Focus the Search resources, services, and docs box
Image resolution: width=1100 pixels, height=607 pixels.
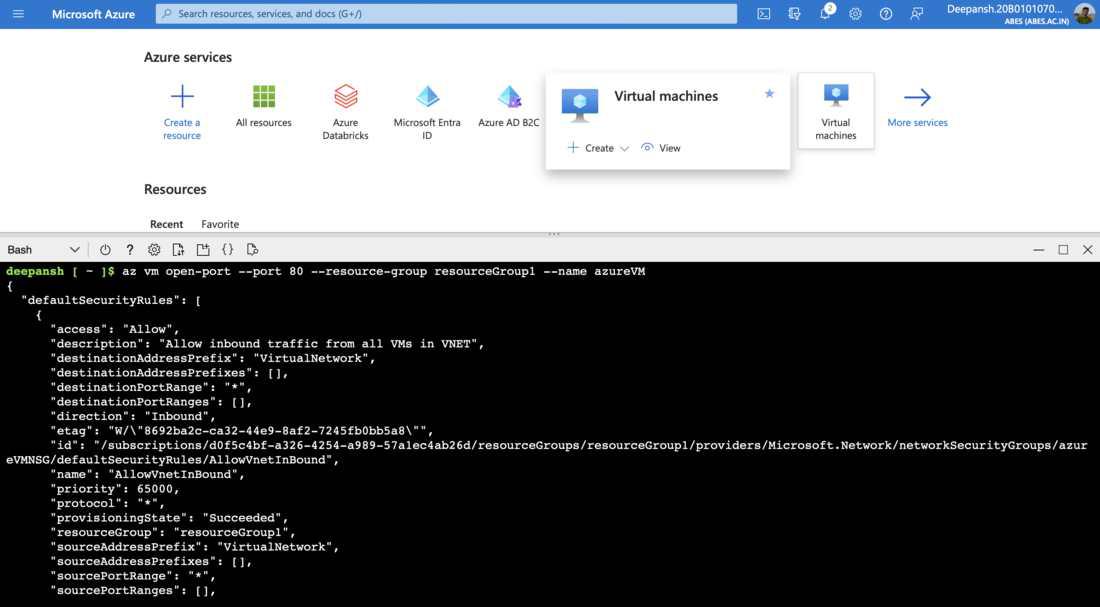pyautogui.click(x=446, y=13)
